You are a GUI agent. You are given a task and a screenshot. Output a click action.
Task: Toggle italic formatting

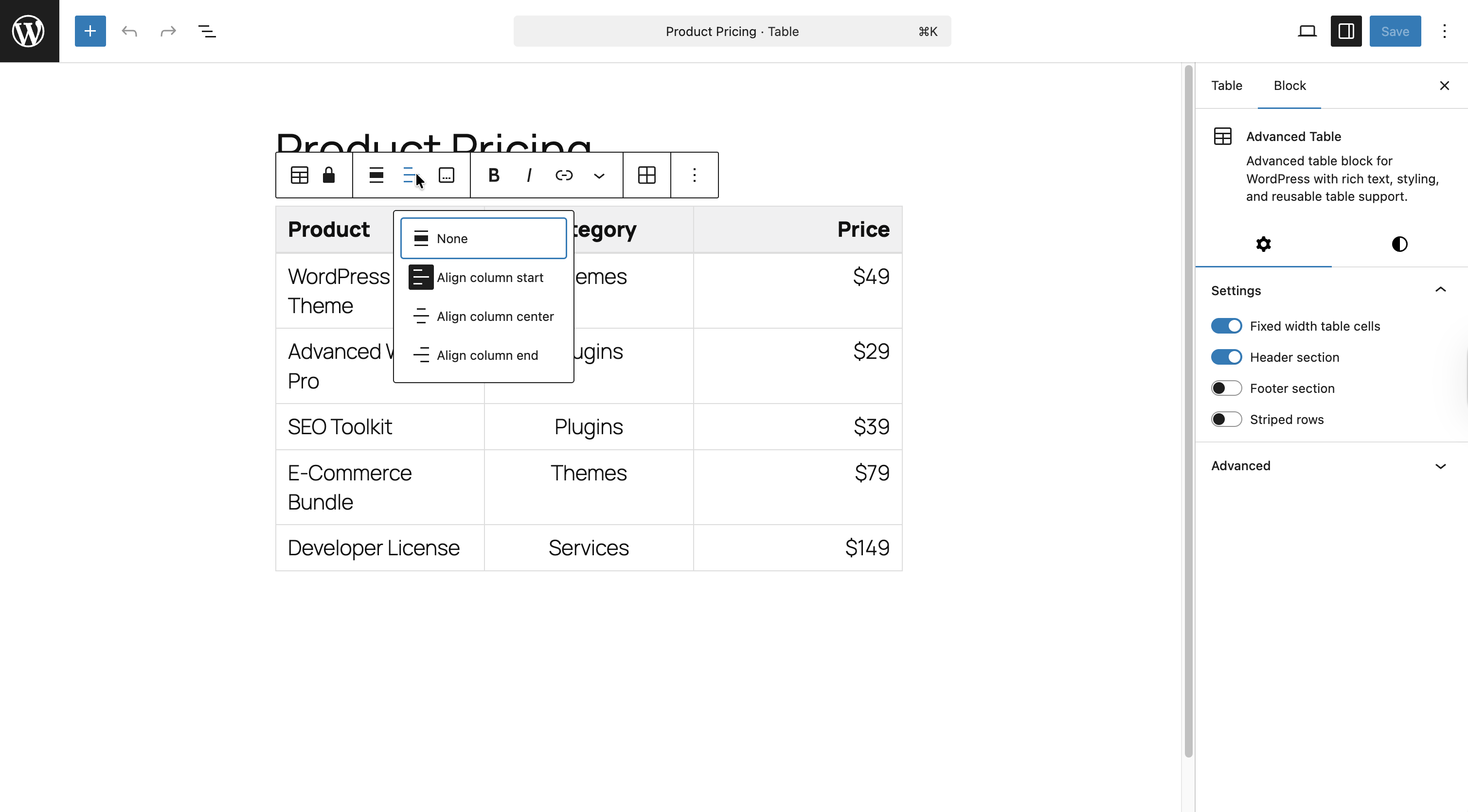[x=529, y=175]
